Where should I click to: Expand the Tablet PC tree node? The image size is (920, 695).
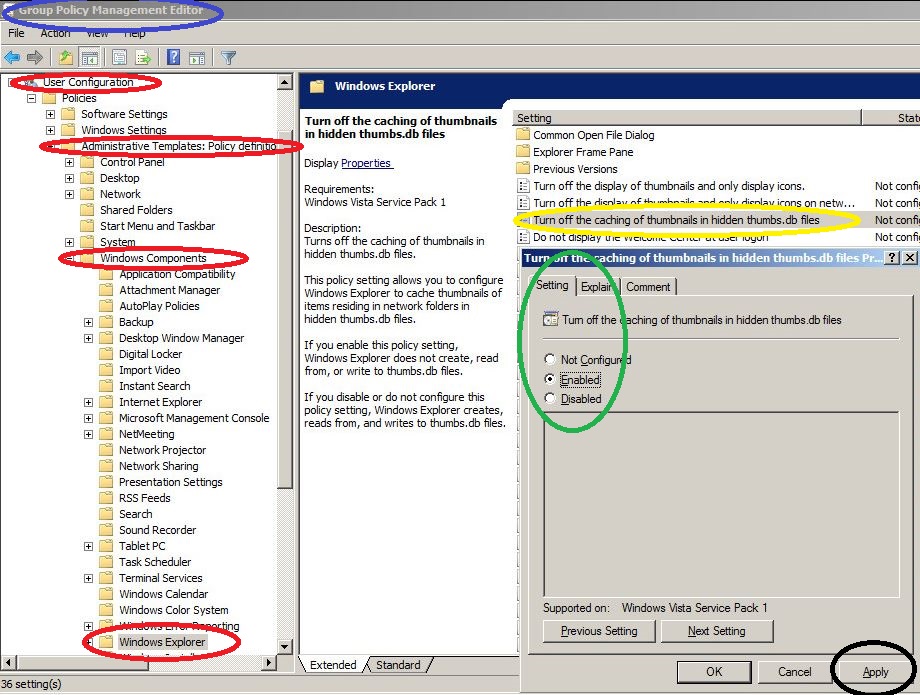click(88, 546)
